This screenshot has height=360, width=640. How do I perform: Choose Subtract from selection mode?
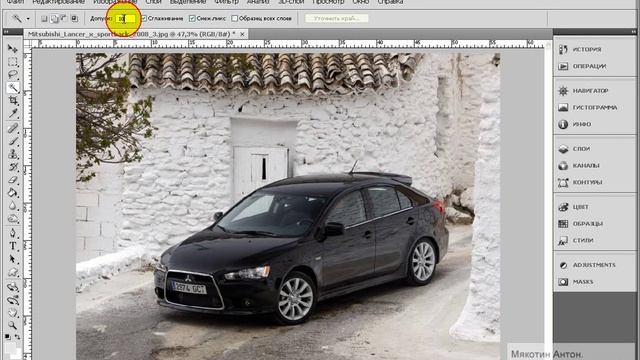coord(64,19)
